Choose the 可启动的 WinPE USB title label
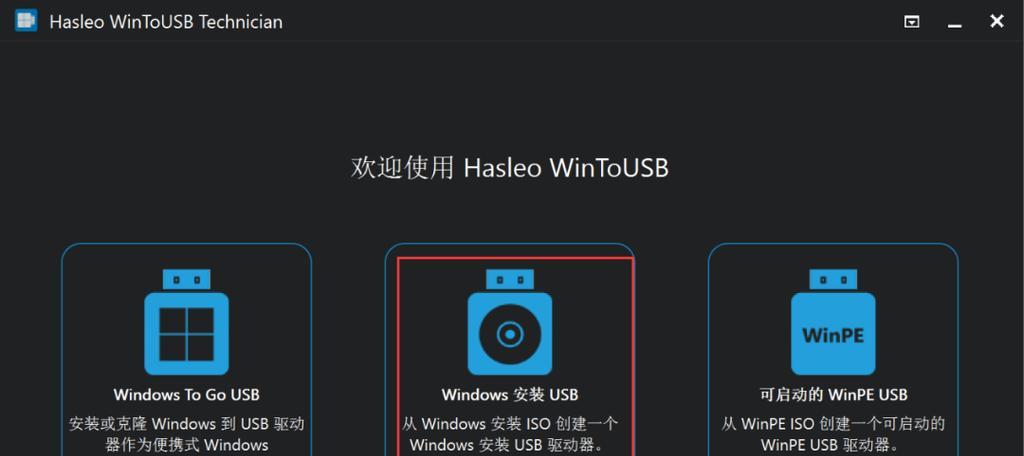Screen dimensions: 1024x456 (833, 395)
